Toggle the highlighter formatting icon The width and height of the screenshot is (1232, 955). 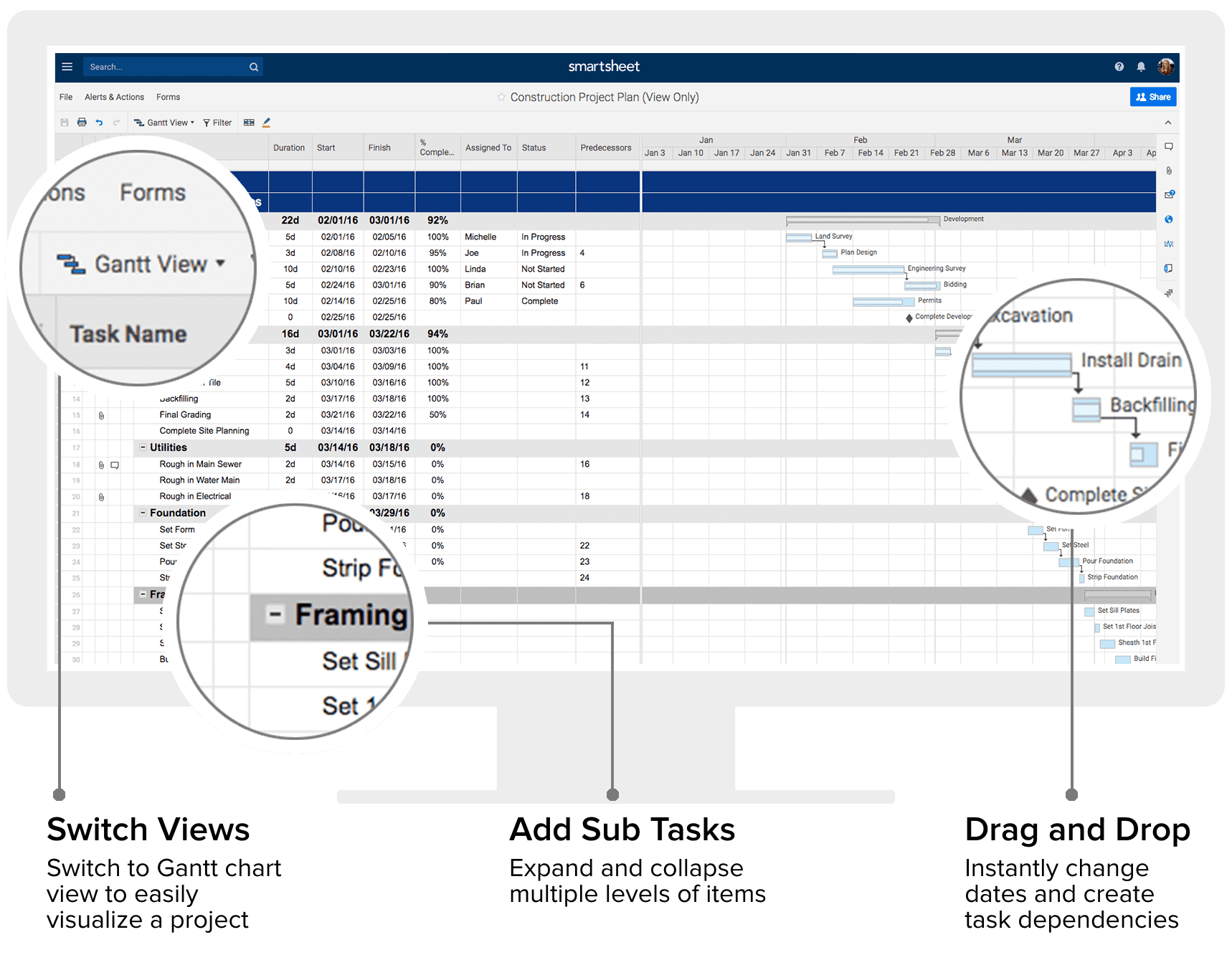267,122
